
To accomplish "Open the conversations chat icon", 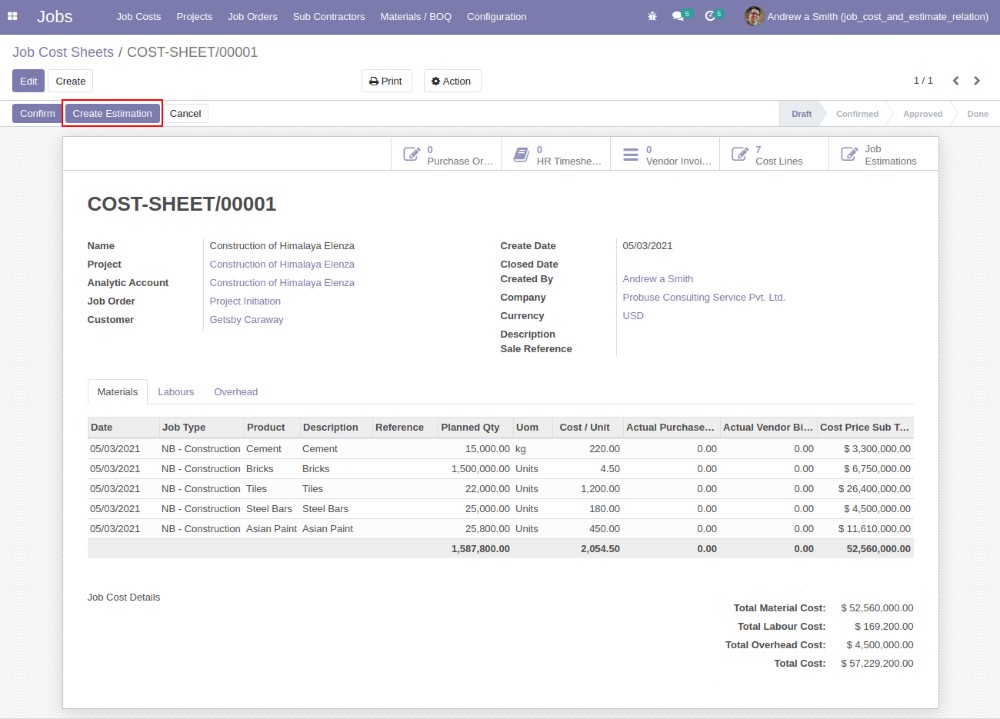I will coord(679,17).
